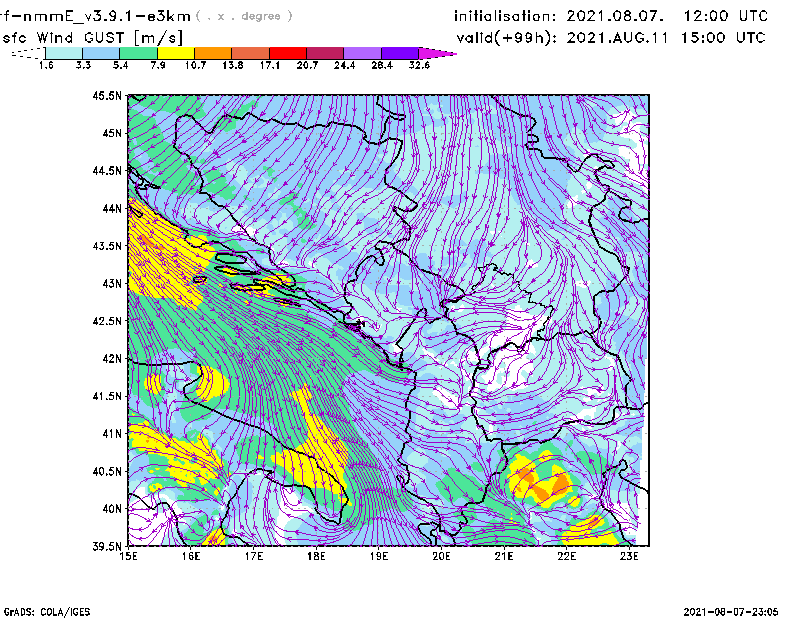
Task: Click the 42N latitude label
Action: 112,359
